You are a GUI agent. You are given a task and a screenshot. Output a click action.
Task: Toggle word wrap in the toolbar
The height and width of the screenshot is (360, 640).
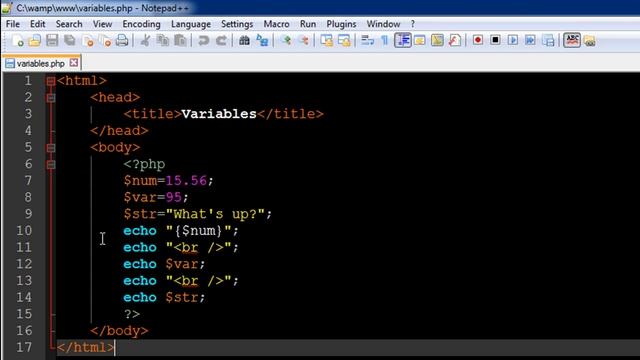(x=367, y=40)
